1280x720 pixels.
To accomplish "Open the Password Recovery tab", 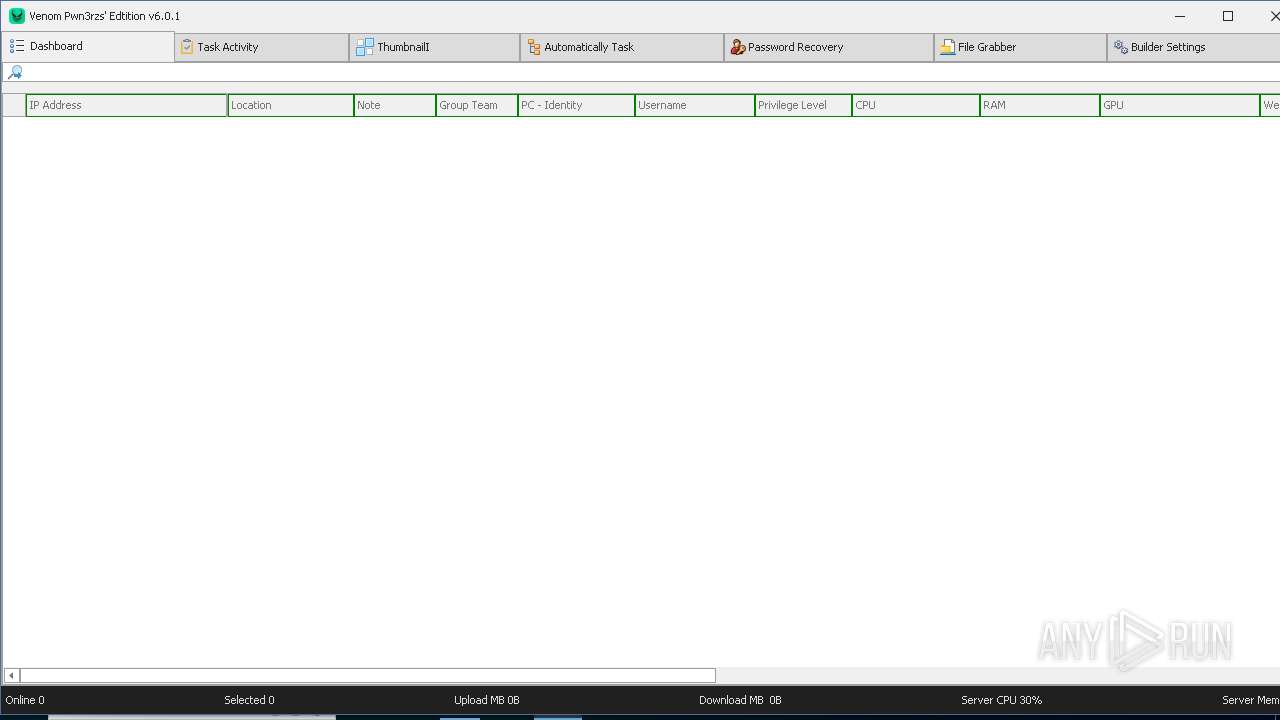I will click(x=829, y=47).
